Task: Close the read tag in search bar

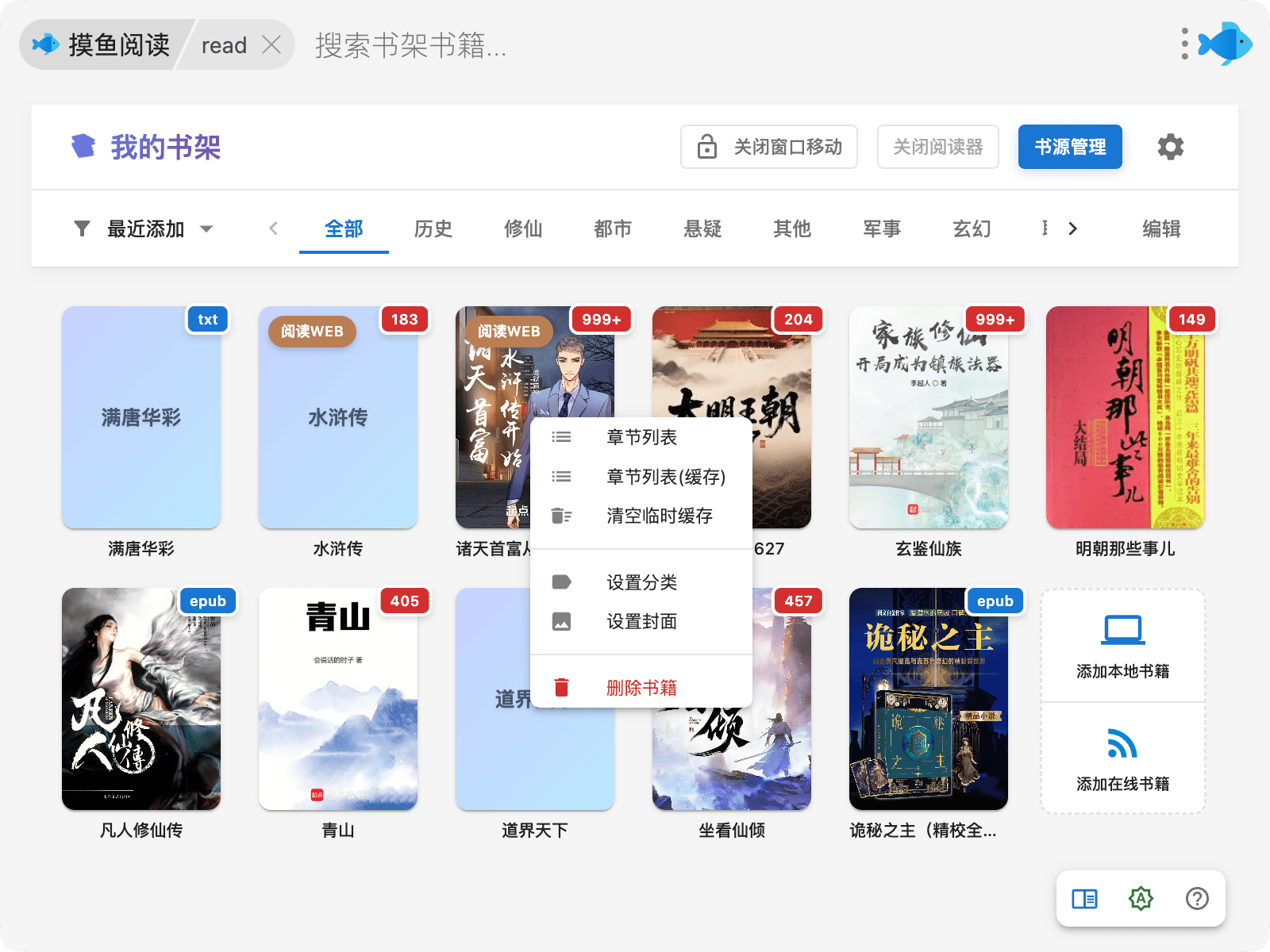Action: (271, 45)
